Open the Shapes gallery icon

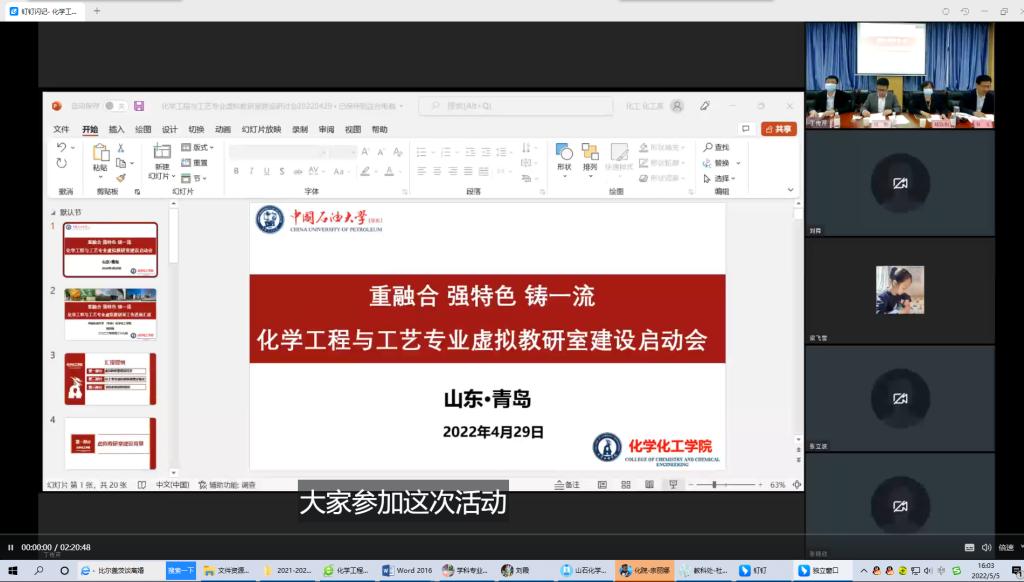564,153
